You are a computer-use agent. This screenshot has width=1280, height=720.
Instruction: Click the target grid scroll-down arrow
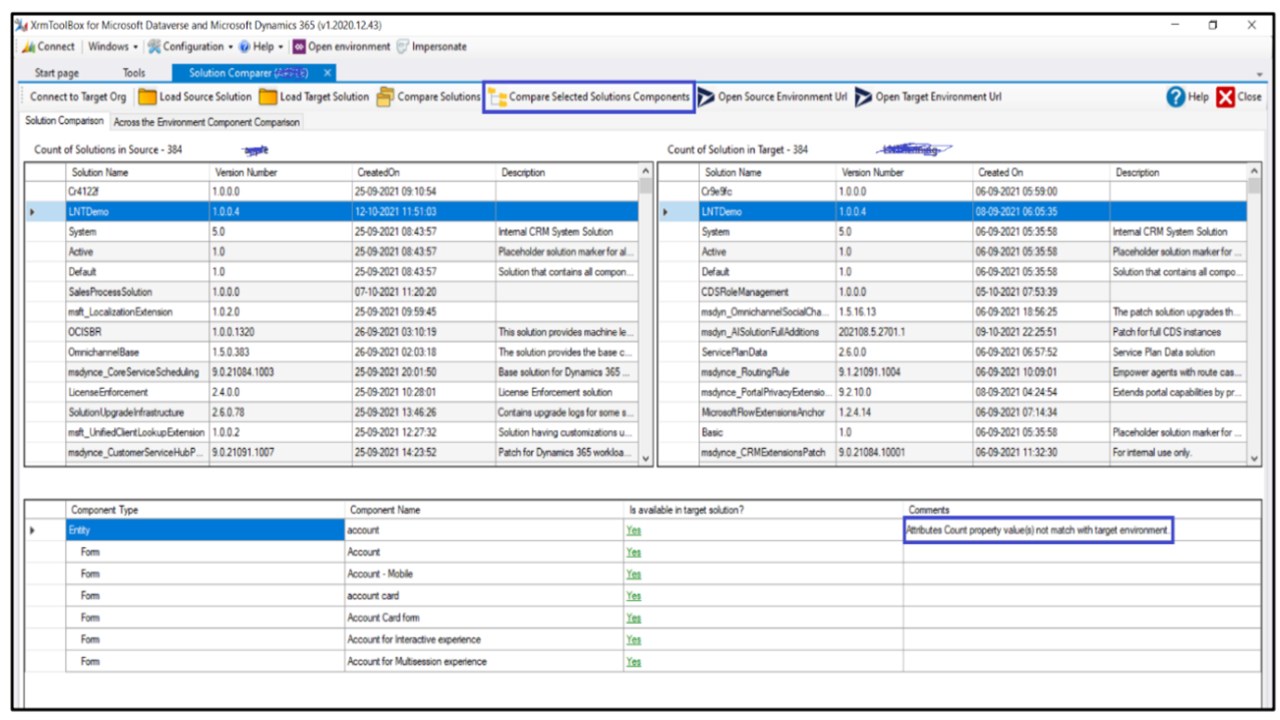click(1255, 458)
